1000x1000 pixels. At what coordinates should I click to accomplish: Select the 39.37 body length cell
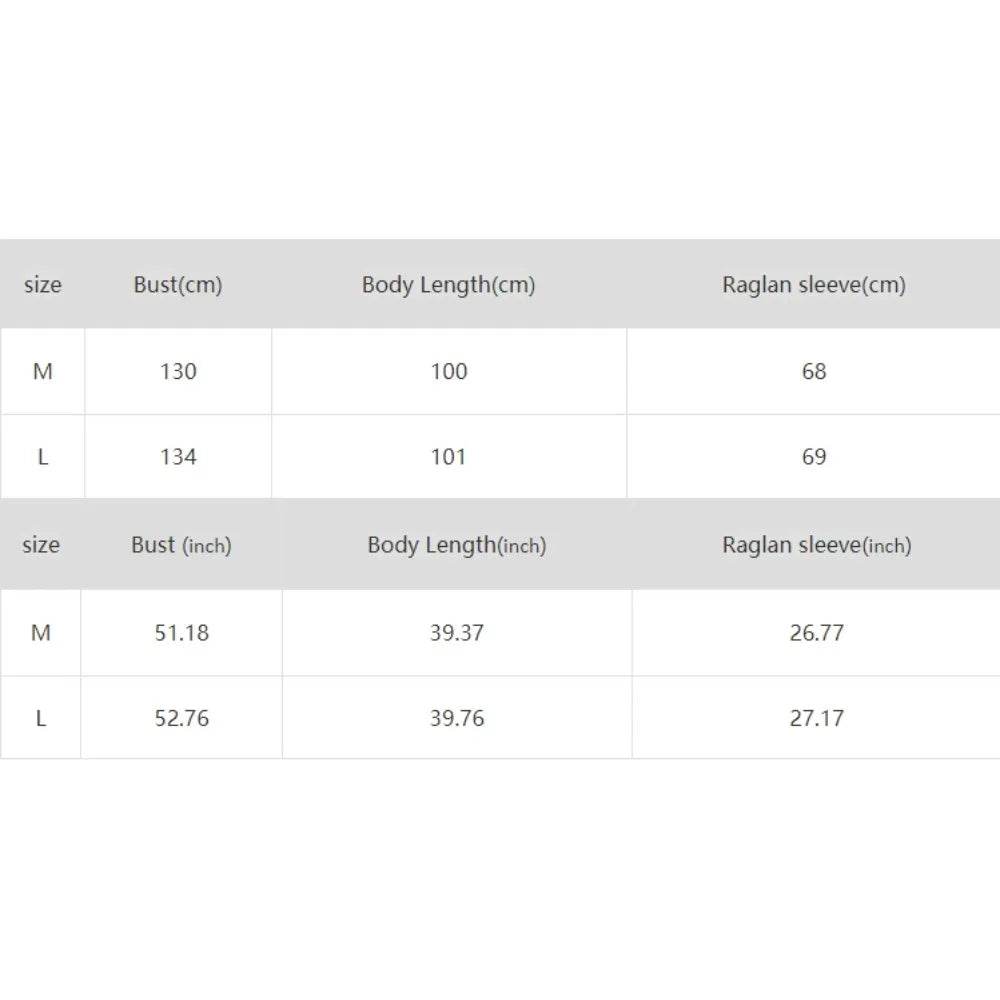[457, 633]
